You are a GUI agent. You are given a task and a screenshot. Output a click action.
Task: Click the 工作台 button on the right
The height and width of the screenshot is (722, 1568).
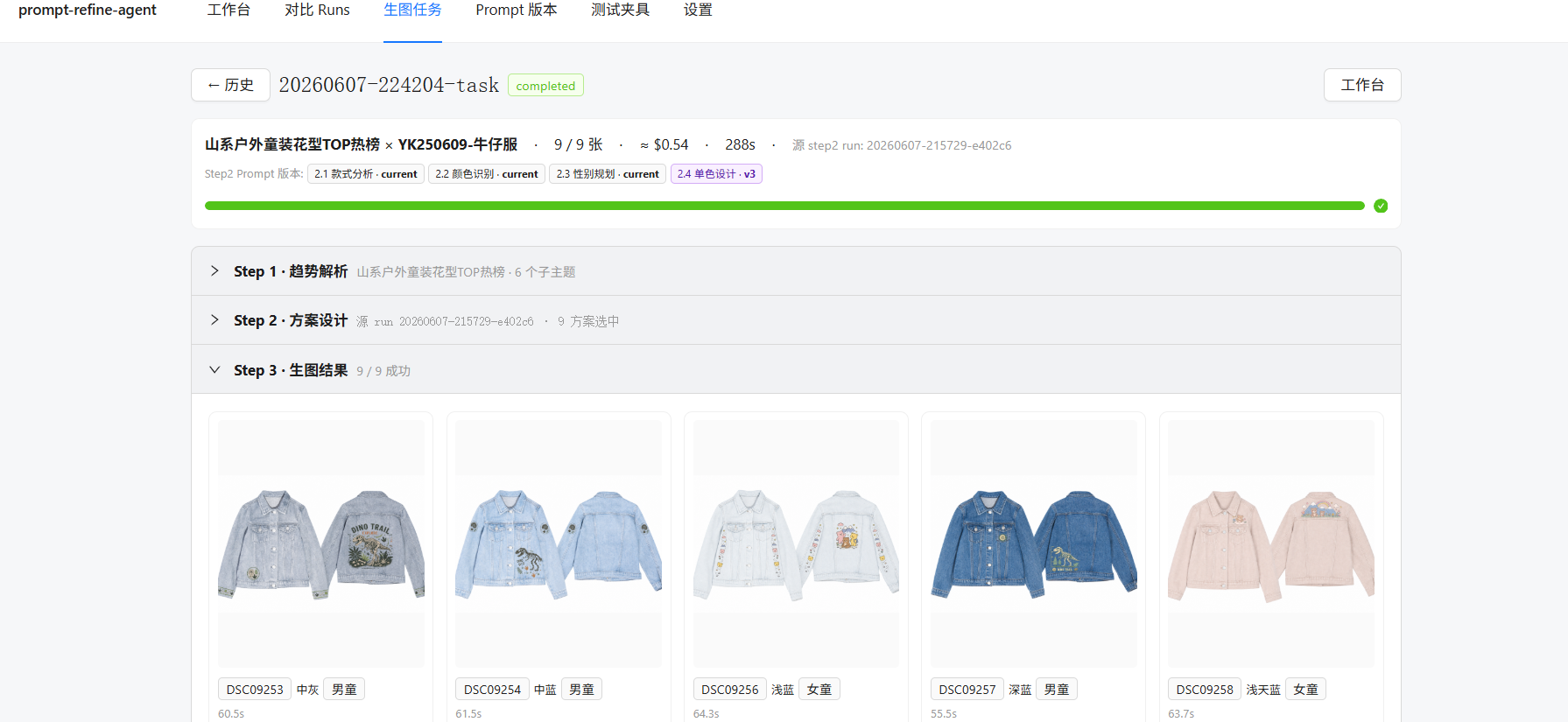[x=1362, y=85]
